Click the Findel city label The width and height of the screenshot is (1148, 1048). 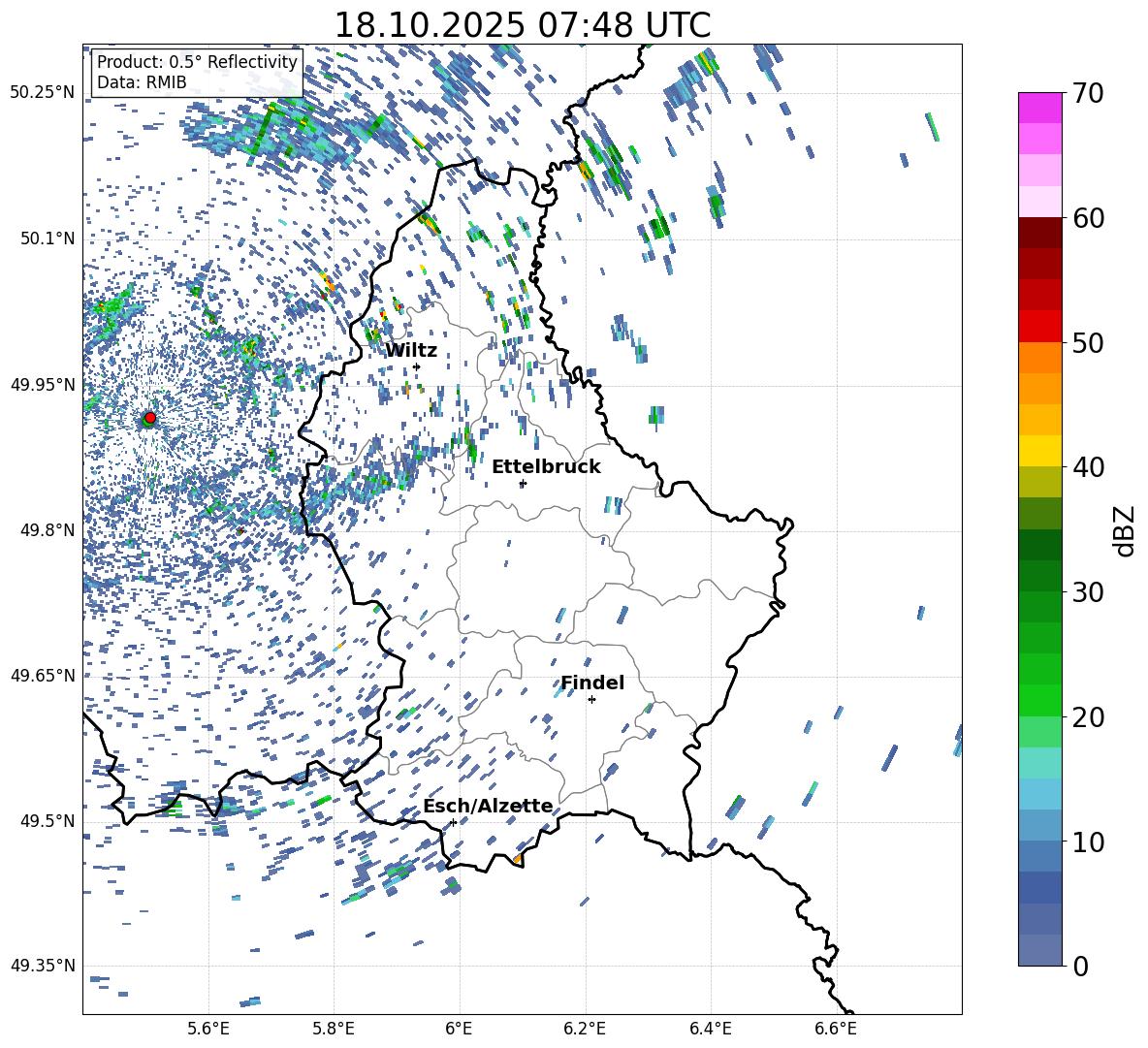tap(592, 683)
